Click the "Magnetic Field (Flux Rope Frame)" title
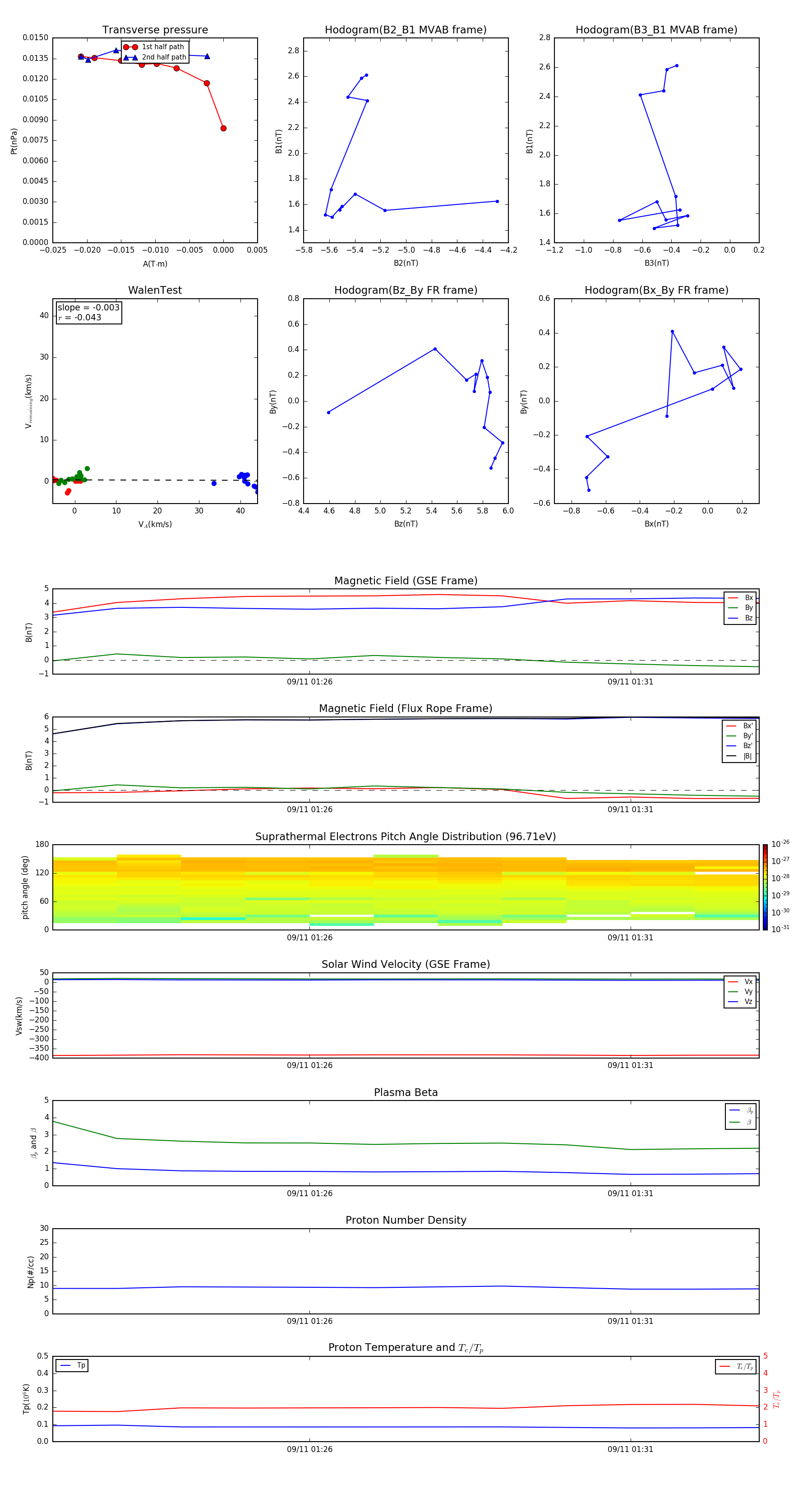Viewport: 812px width, 1489px height. (x=406, y=709)
